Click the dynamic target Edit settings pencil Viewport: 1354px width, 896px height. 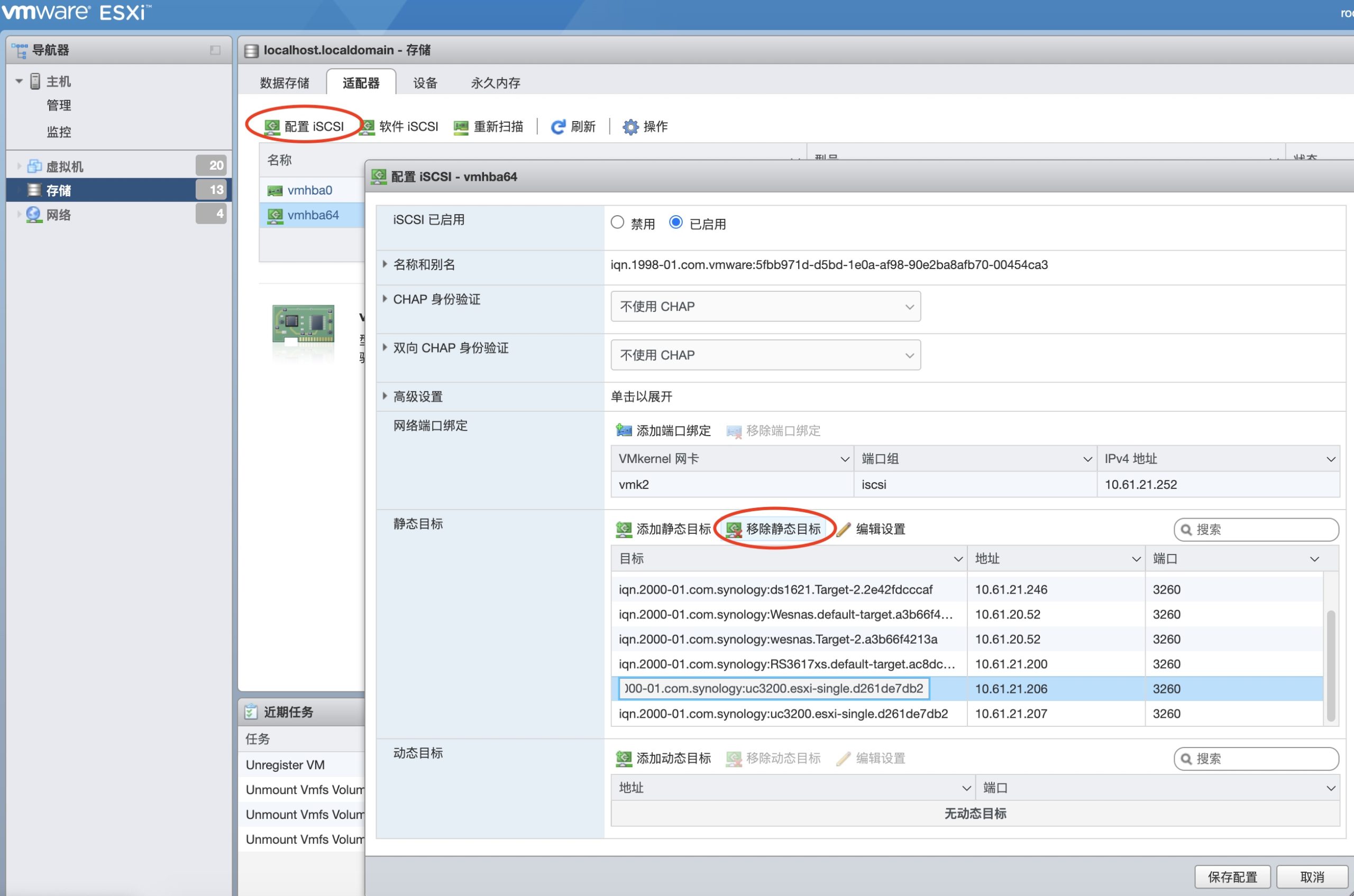844,758
